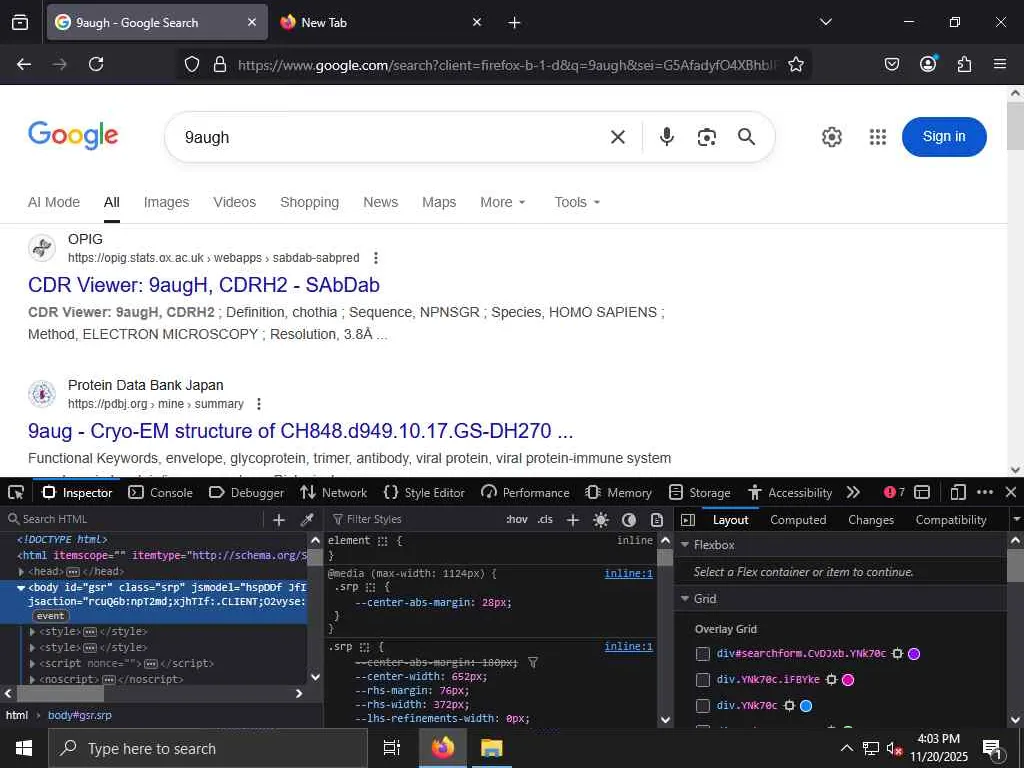Switch to the Computed sidebar tab

[798, 520]
